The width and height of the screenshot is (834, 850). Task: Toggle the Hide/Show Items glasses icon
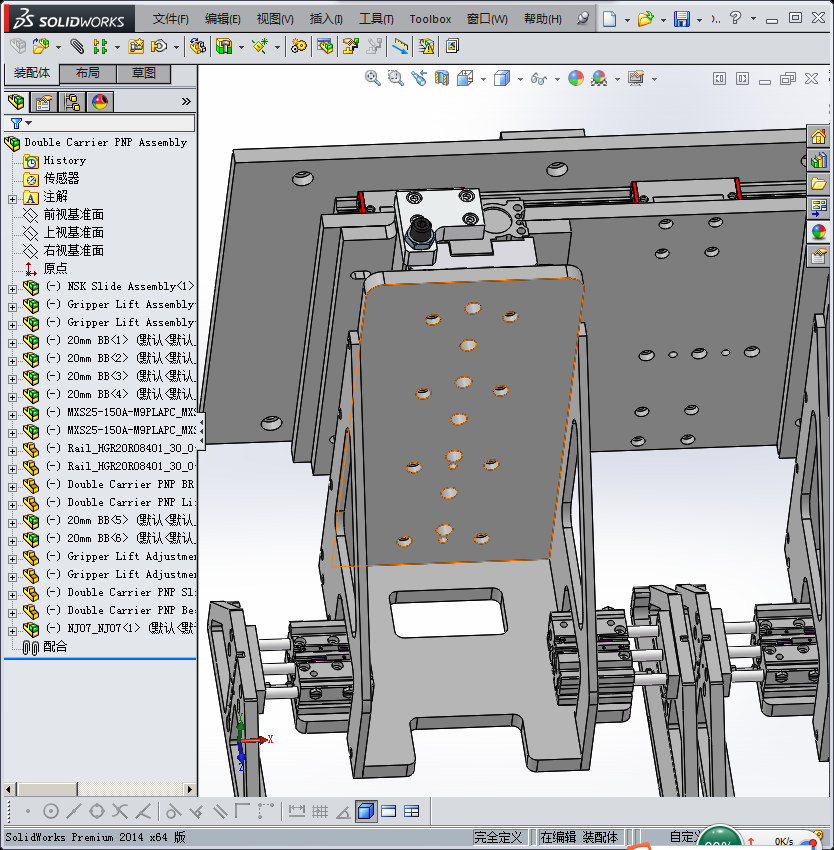tap(538, 78)
